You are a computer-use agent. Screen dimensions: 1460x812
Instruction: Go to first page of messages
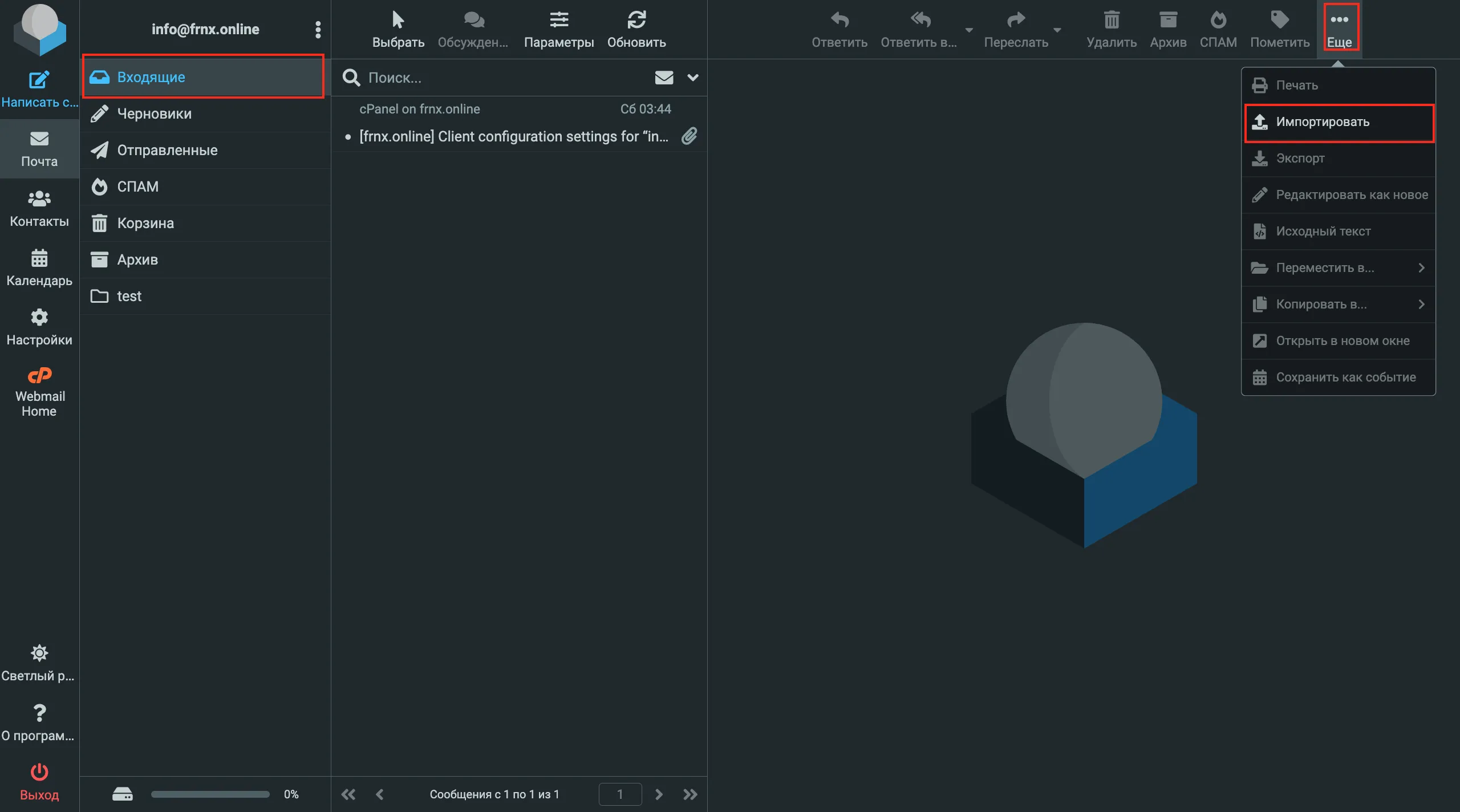point(348,794)
